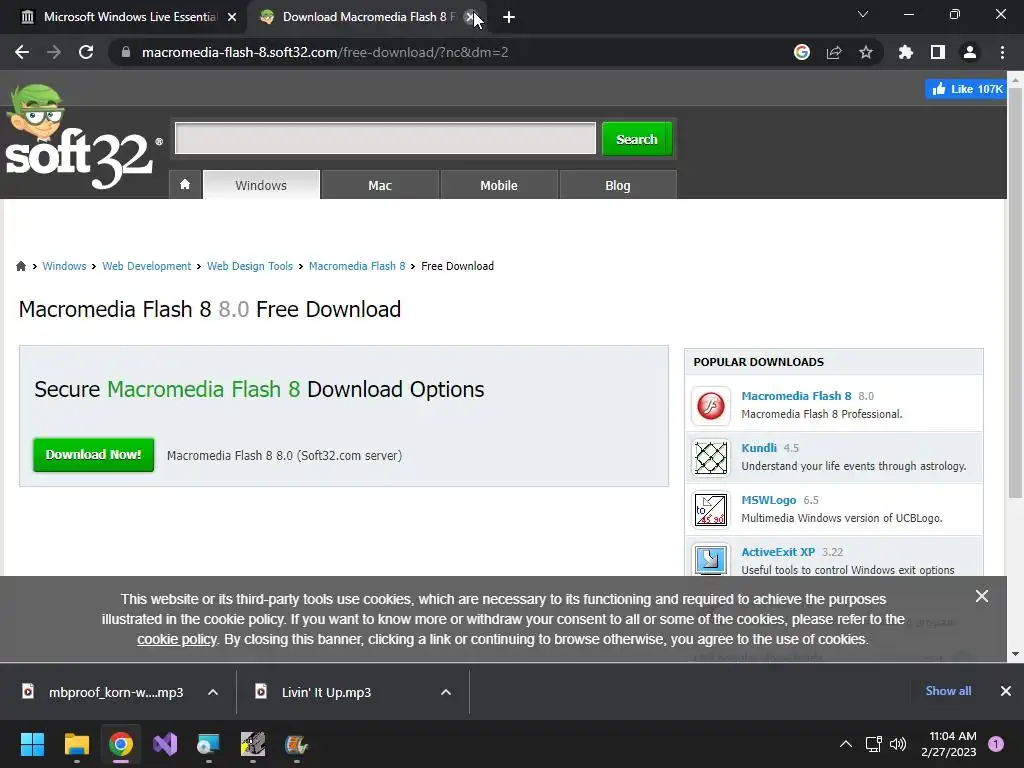Open the Kundli popular download link
Viewport: 1024px width, 768px height.
point(759,448)
